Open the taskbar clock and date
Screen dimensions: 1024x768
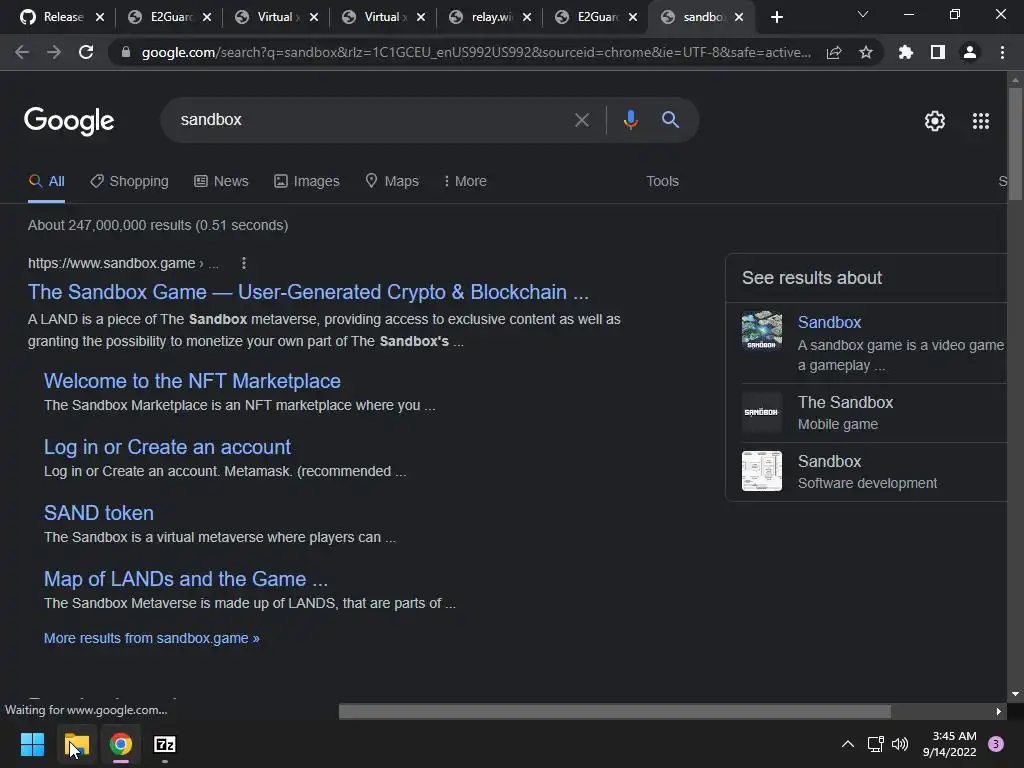point(950,744)
